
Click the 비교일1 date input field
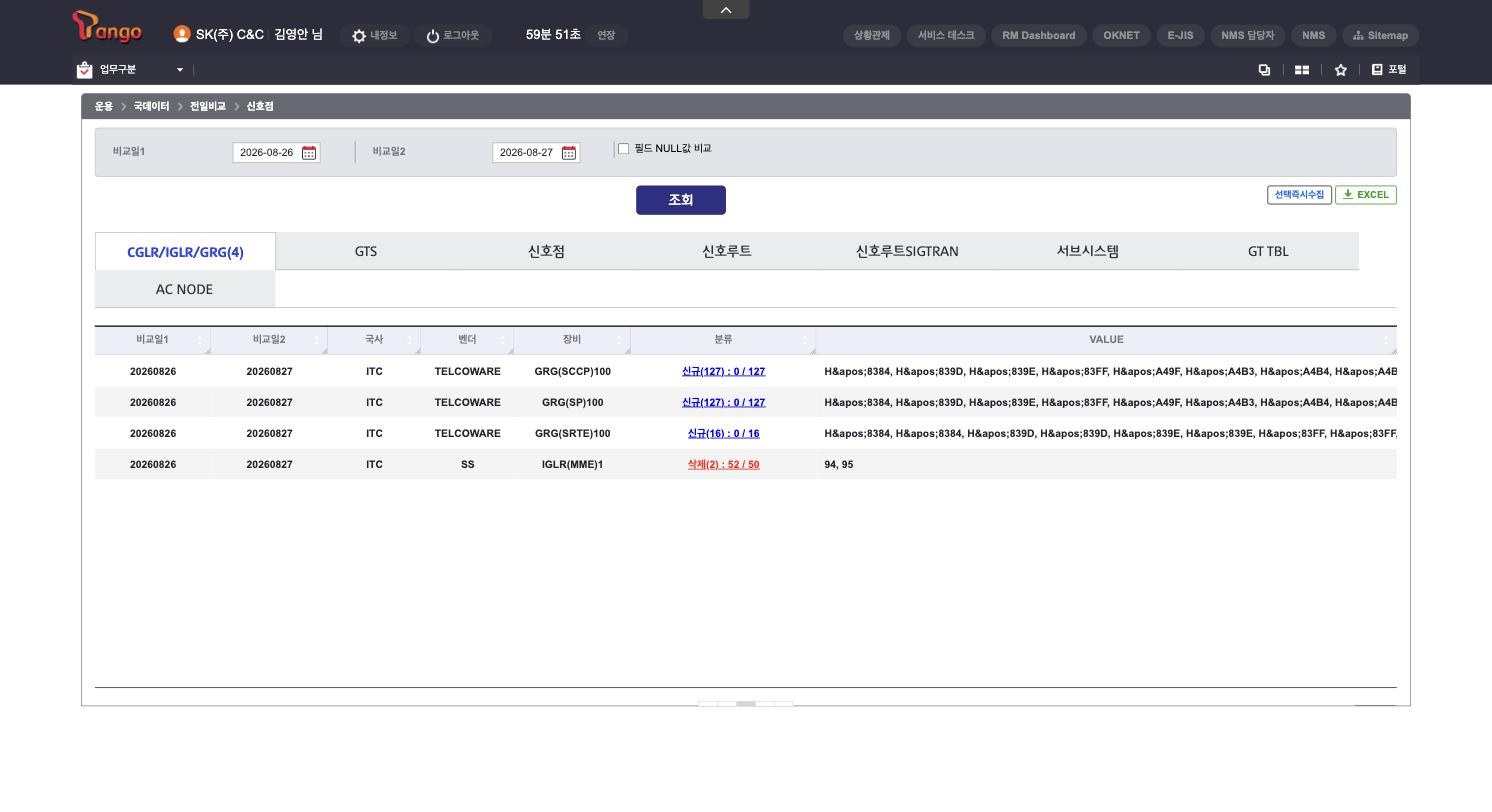(x=266, y=153)
